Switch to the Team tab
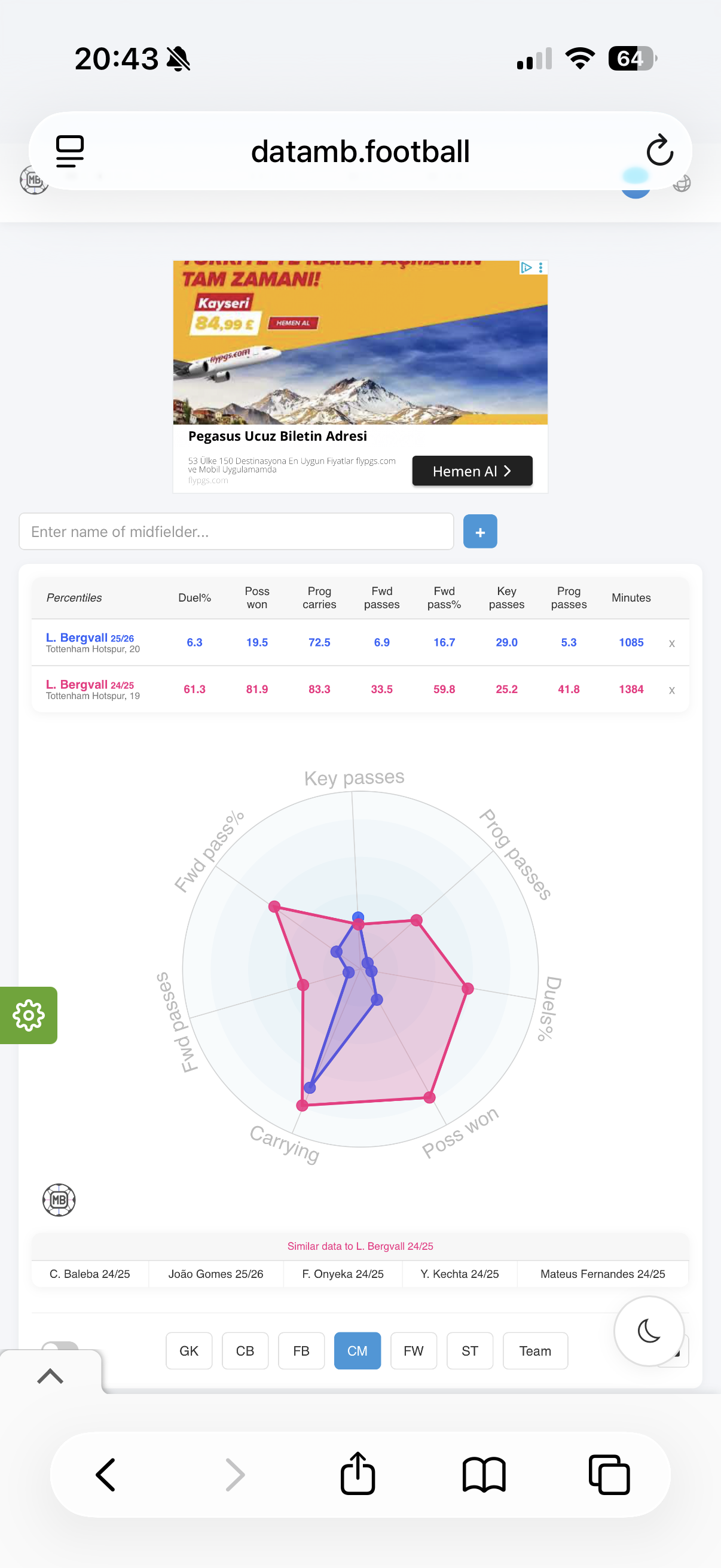 point(536,1351)
